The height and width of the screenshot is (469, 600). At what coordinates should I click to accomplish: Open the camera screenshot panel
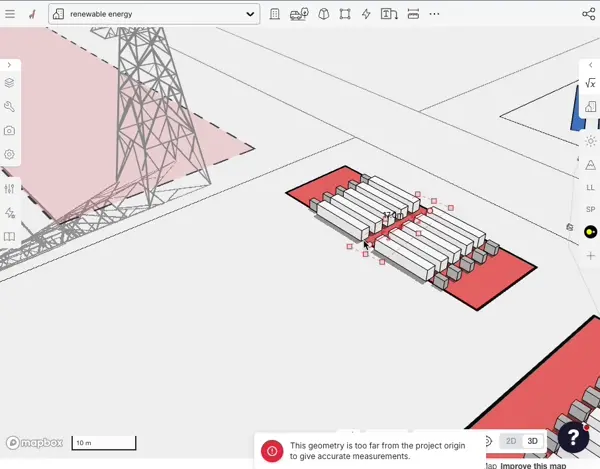10,131
